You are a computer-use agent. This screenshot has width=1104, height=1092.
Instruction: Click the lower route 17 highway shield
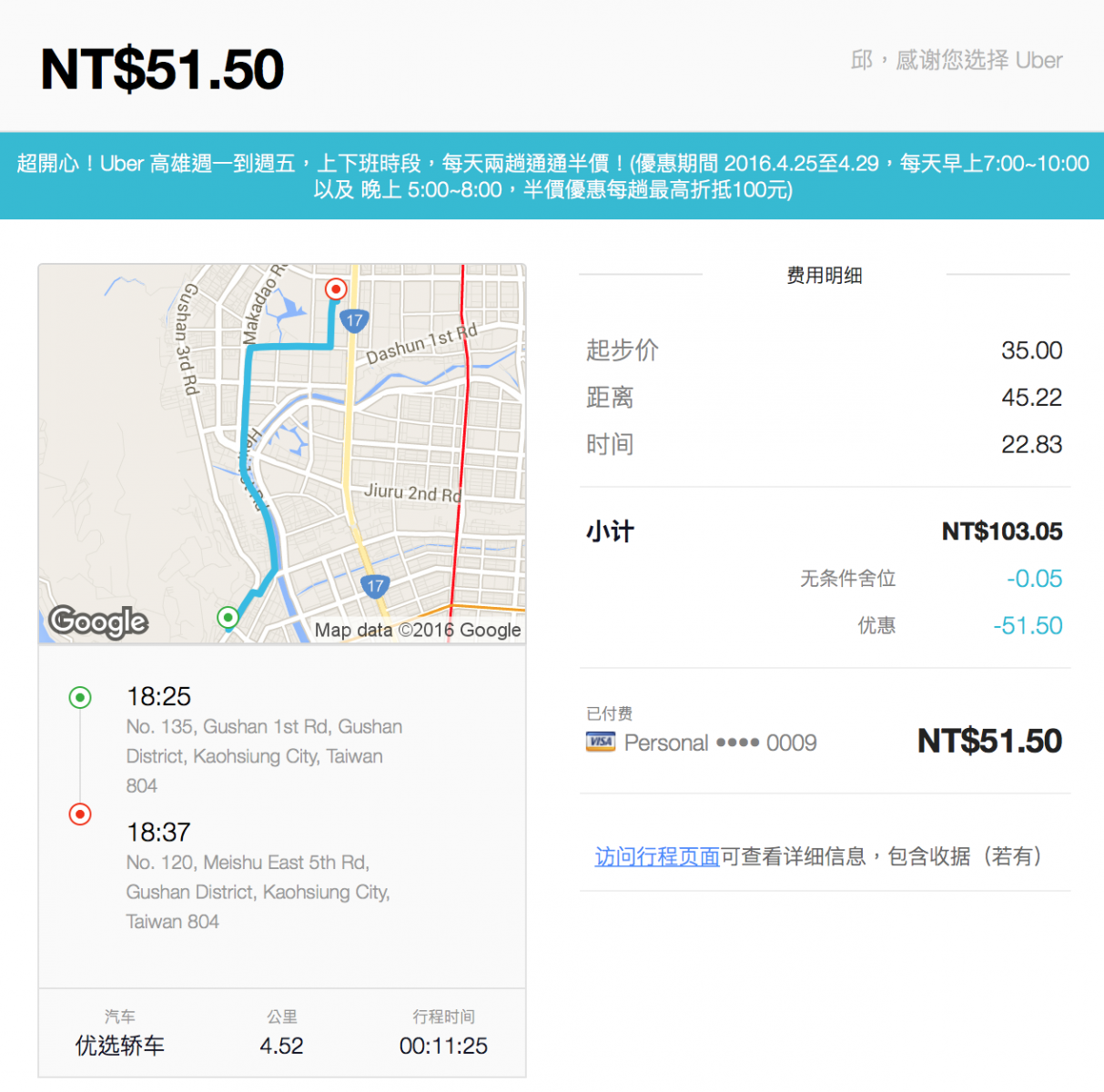375,586
